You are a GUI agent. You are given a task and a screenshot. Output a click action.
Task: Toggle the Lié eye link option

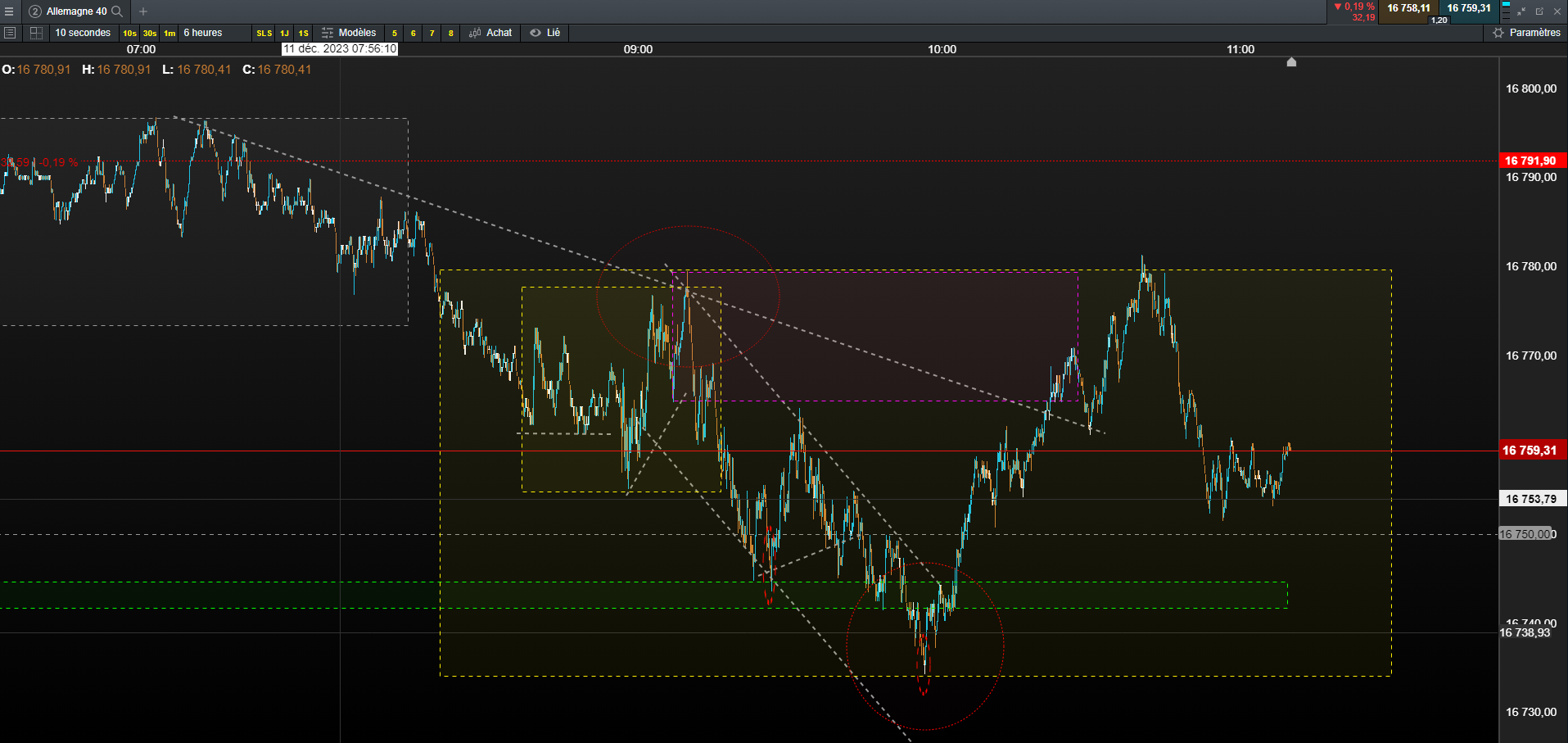pos(545,33)
